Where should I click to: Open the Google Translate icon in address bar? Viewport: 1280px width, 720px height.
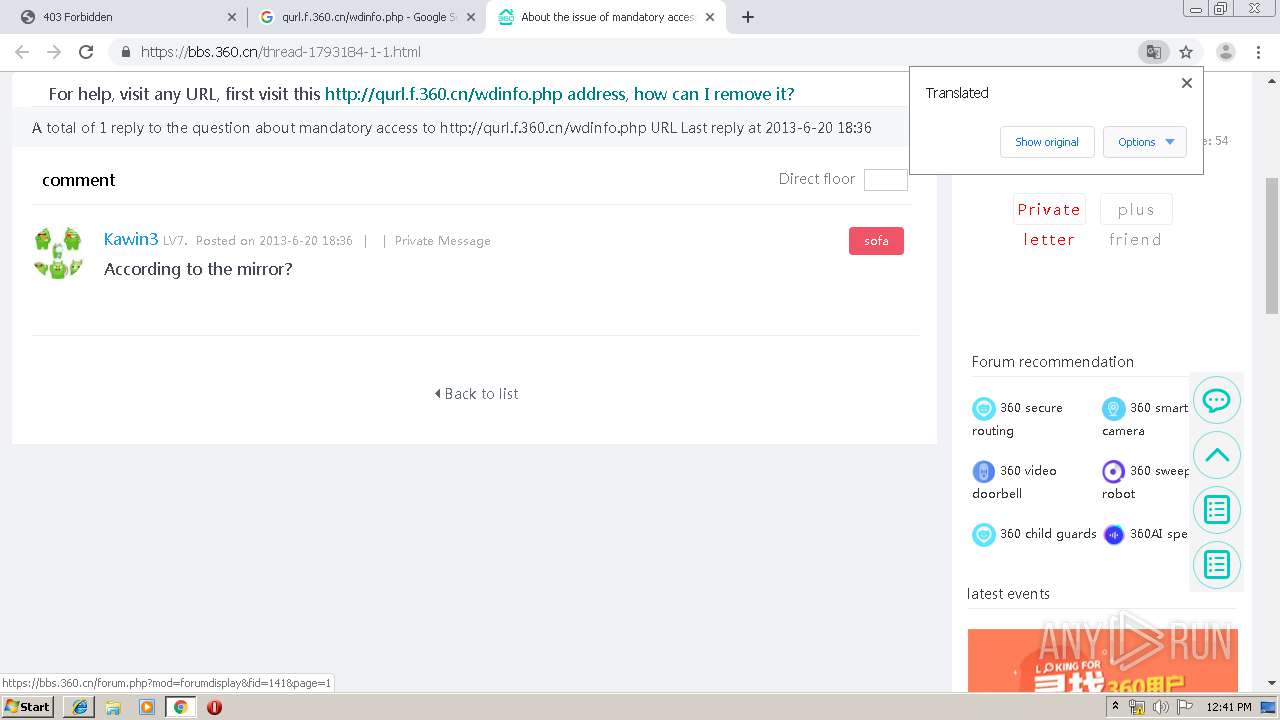click(1154, 52)
